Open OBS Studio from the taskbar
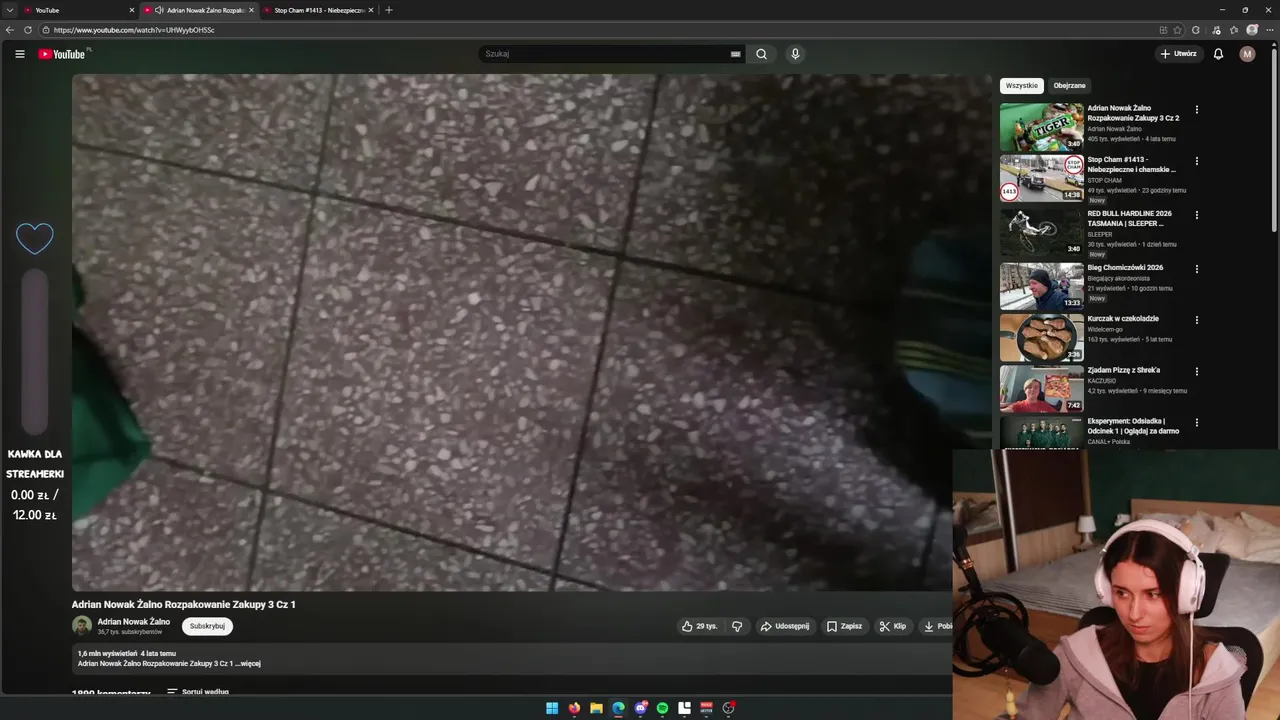Screen dimensions: 1280x720 [x=728, y=708]
